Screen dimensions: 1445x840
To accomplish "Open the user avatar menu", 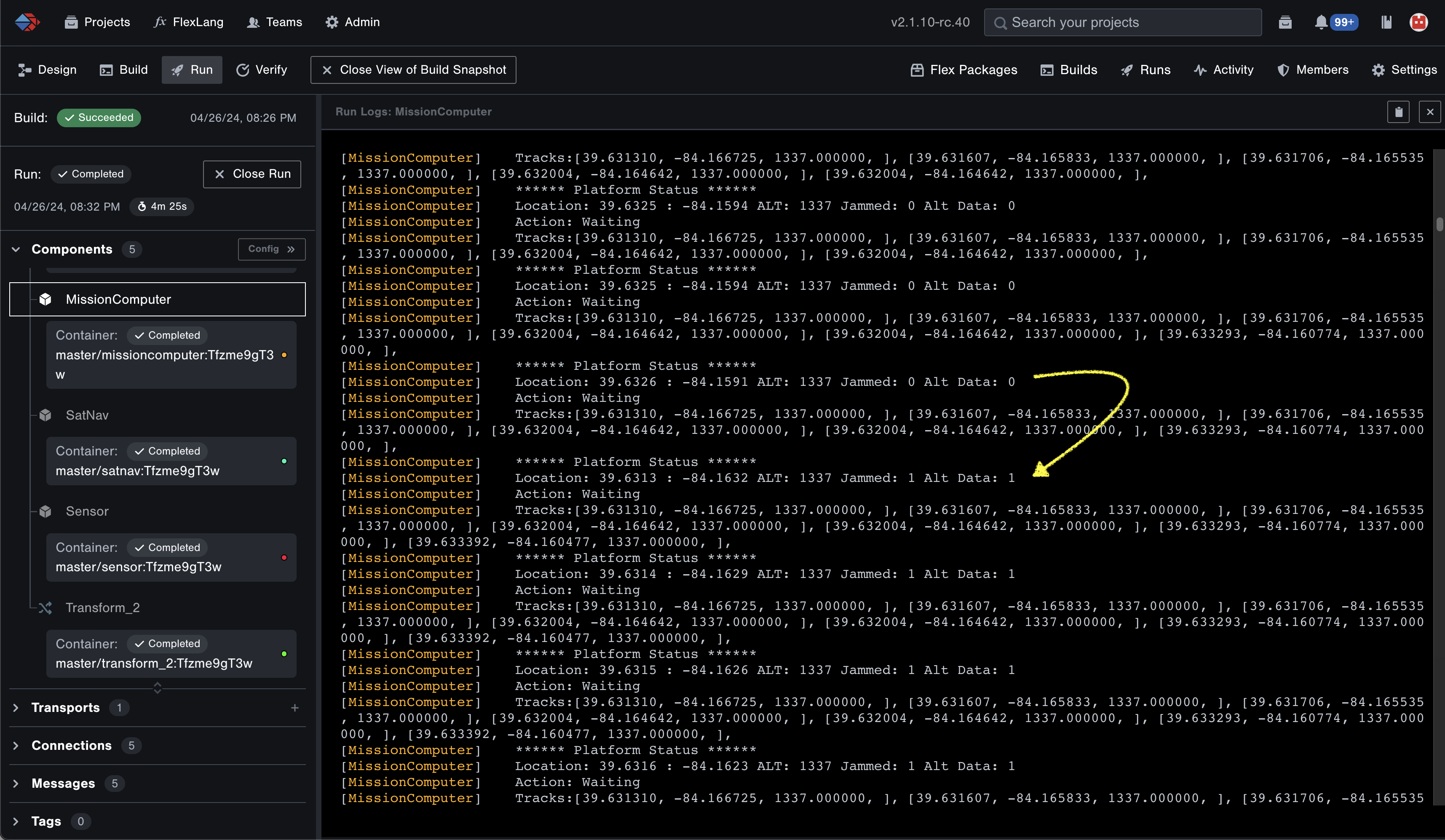I will coord(1418,22).
